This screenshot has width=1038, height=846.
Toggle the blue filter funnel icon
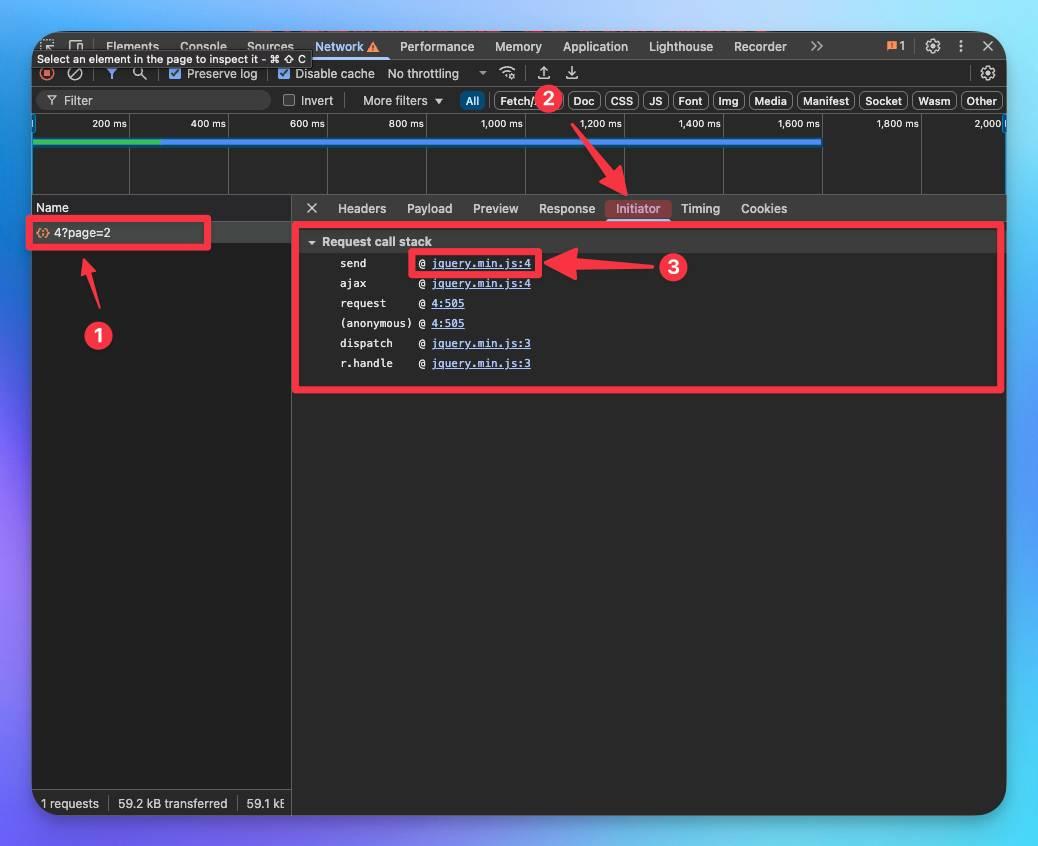pos(112,73)
